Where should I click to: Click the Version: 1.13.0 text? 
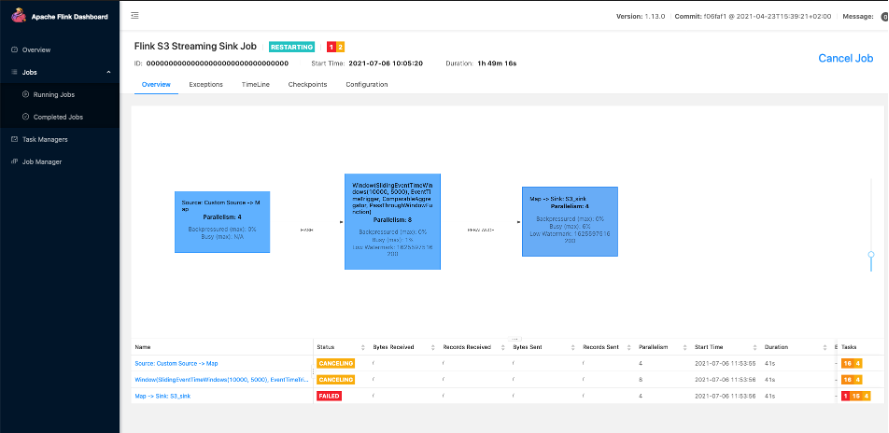coord(640,16)
